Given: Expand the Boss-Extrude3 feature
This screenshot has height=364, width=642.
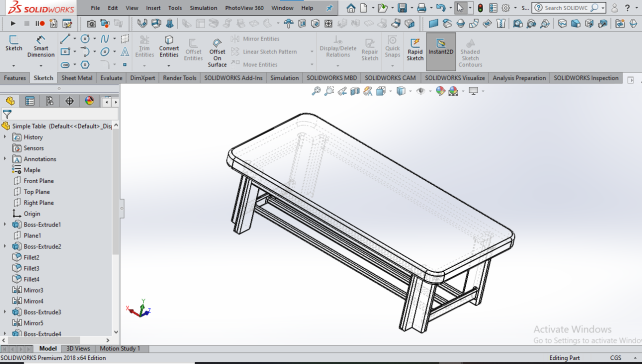Looking at the screenshot, I should (x=5, y=312).
